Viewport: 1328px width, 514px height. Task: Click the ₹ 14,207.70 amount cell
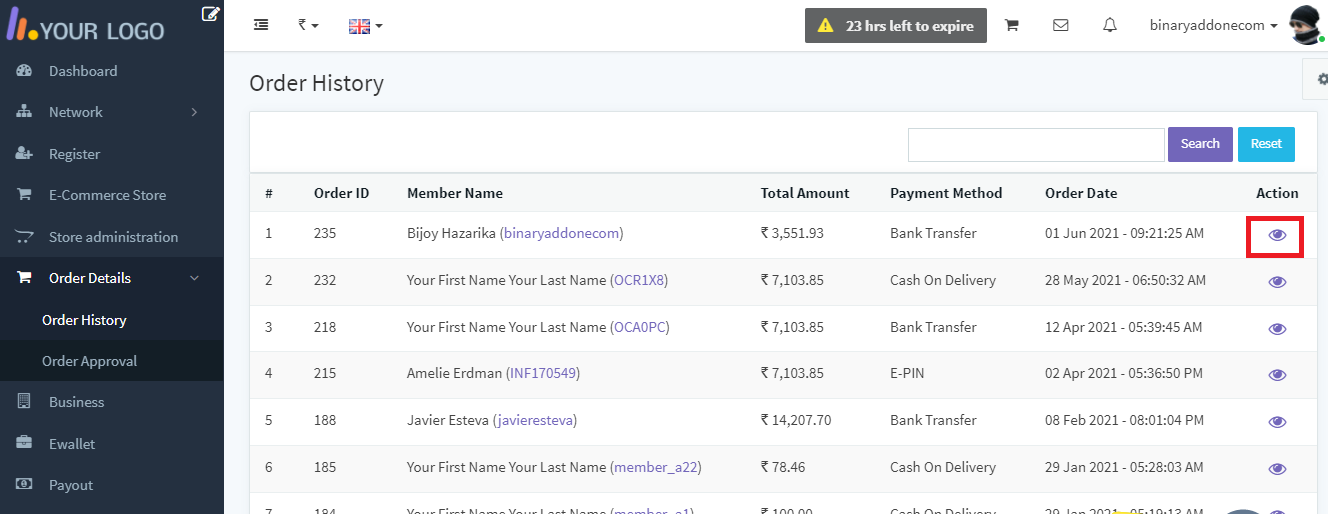pos(796,420)
